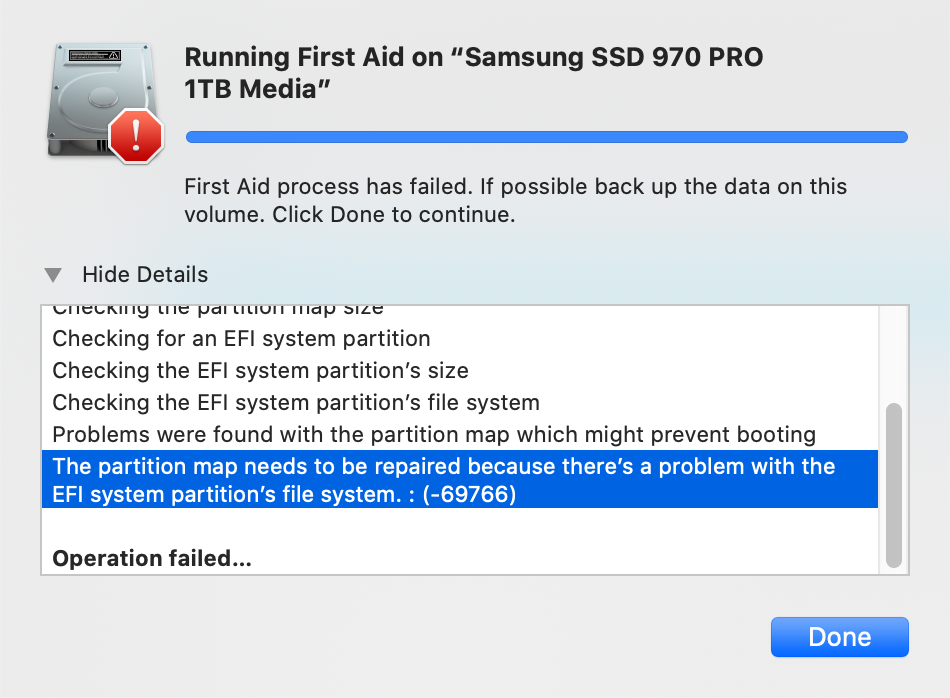Select the 'EFI system partition's file system' check line
Image resolution: width=950 pixels, height=698 pixels.
click(x=296, y=403)
